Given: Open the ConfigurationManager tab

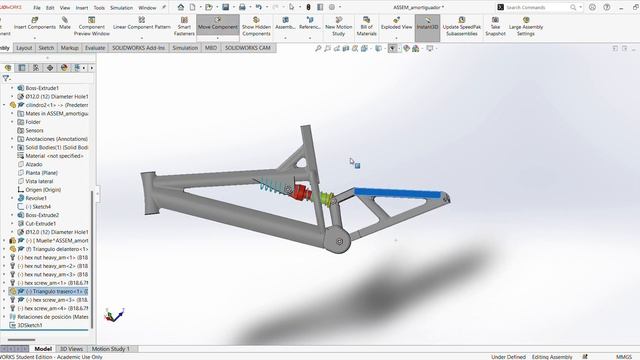Looking at the screenshot, I should [x=36, y=68].
